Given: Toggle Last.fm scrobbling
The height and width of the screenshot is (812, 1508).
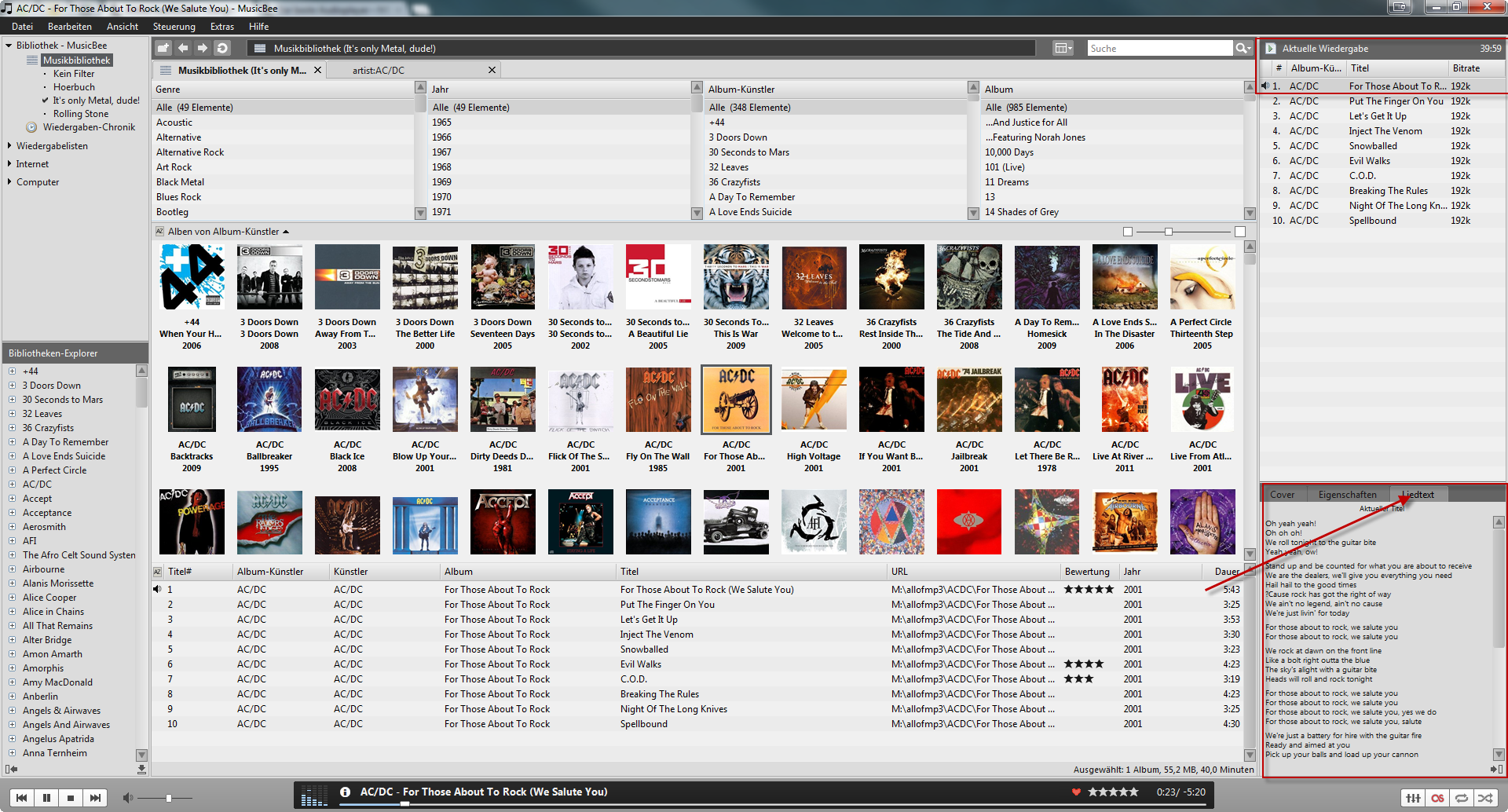Looking at the screenshot, I should (1437, 798).
